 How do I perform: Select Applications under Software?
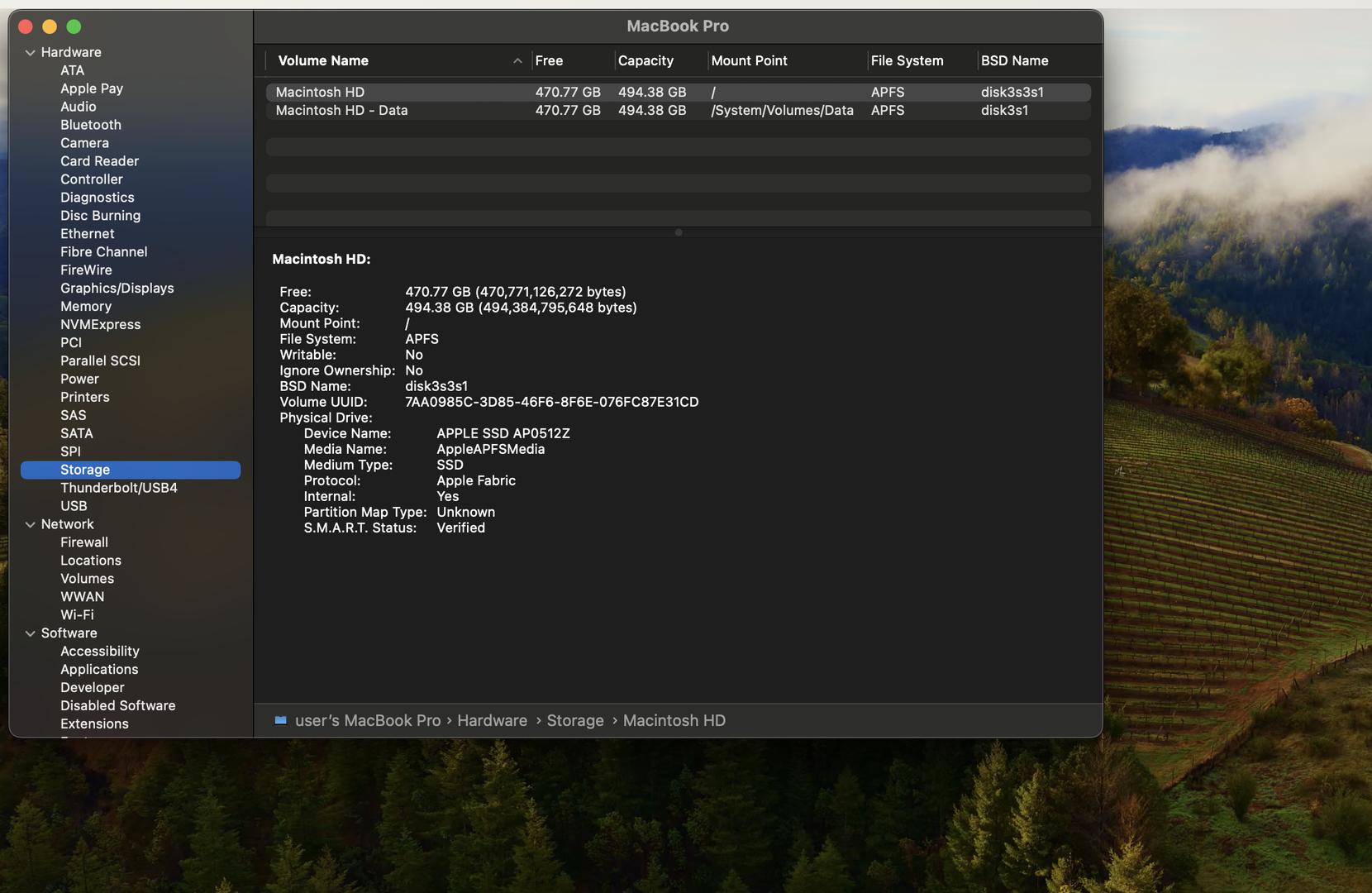click(99, 671)
